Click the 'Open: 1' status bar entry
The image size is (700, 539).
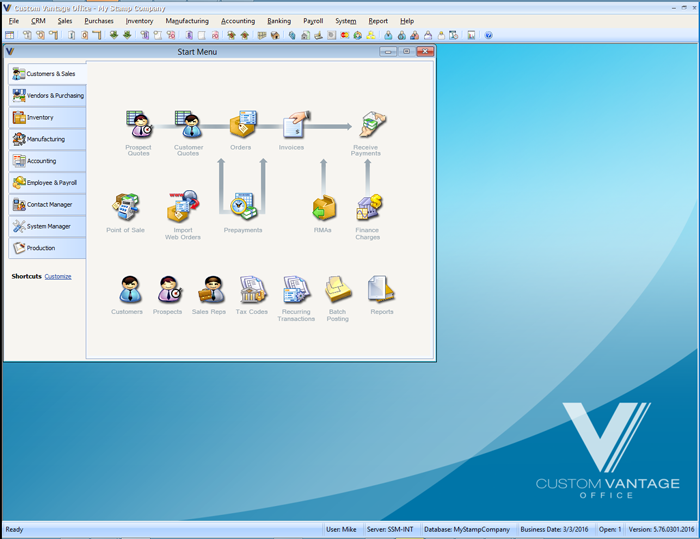[x=610, y=529]
